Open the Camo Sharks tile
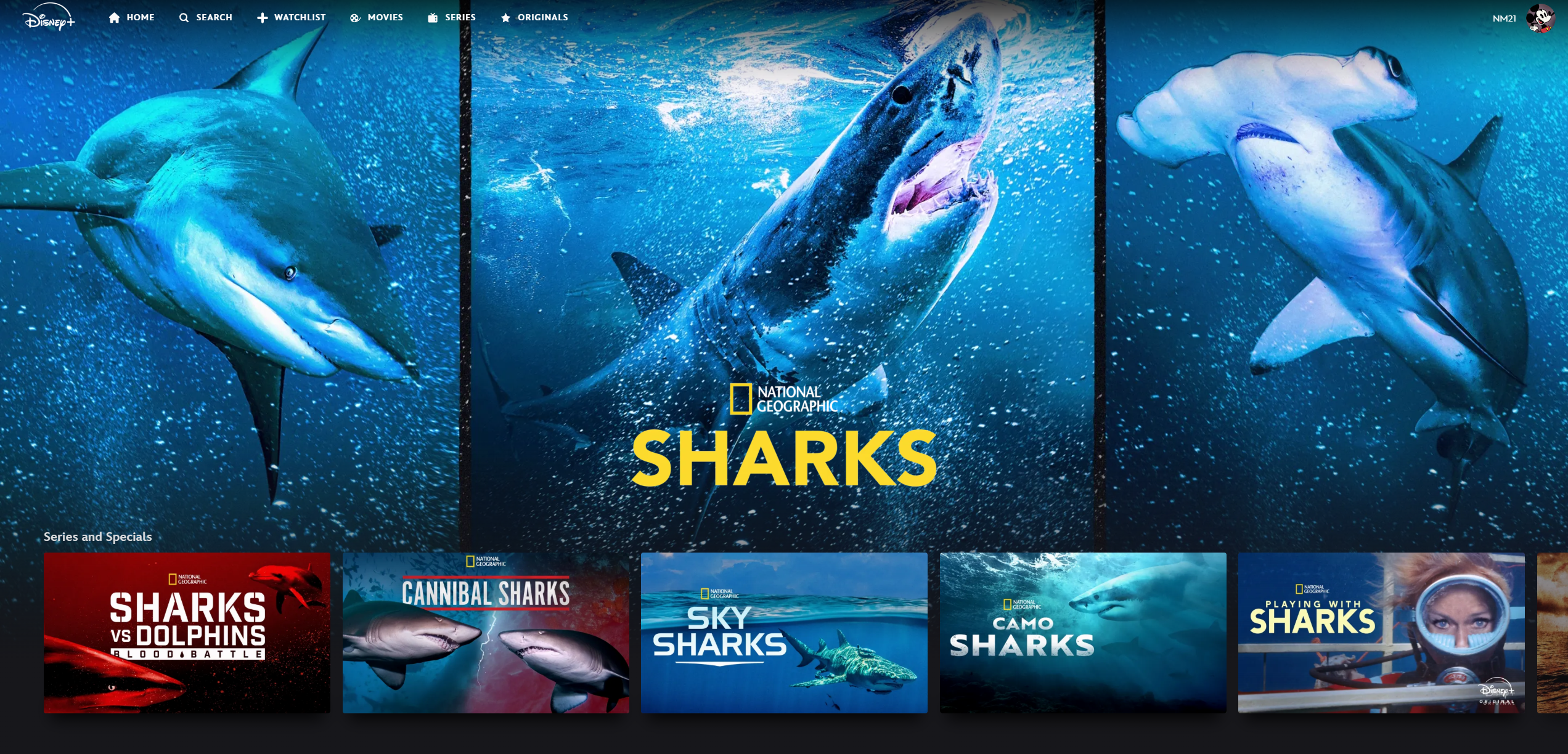The width and height of the screenshot is (1568, 754). (1083, 633)
